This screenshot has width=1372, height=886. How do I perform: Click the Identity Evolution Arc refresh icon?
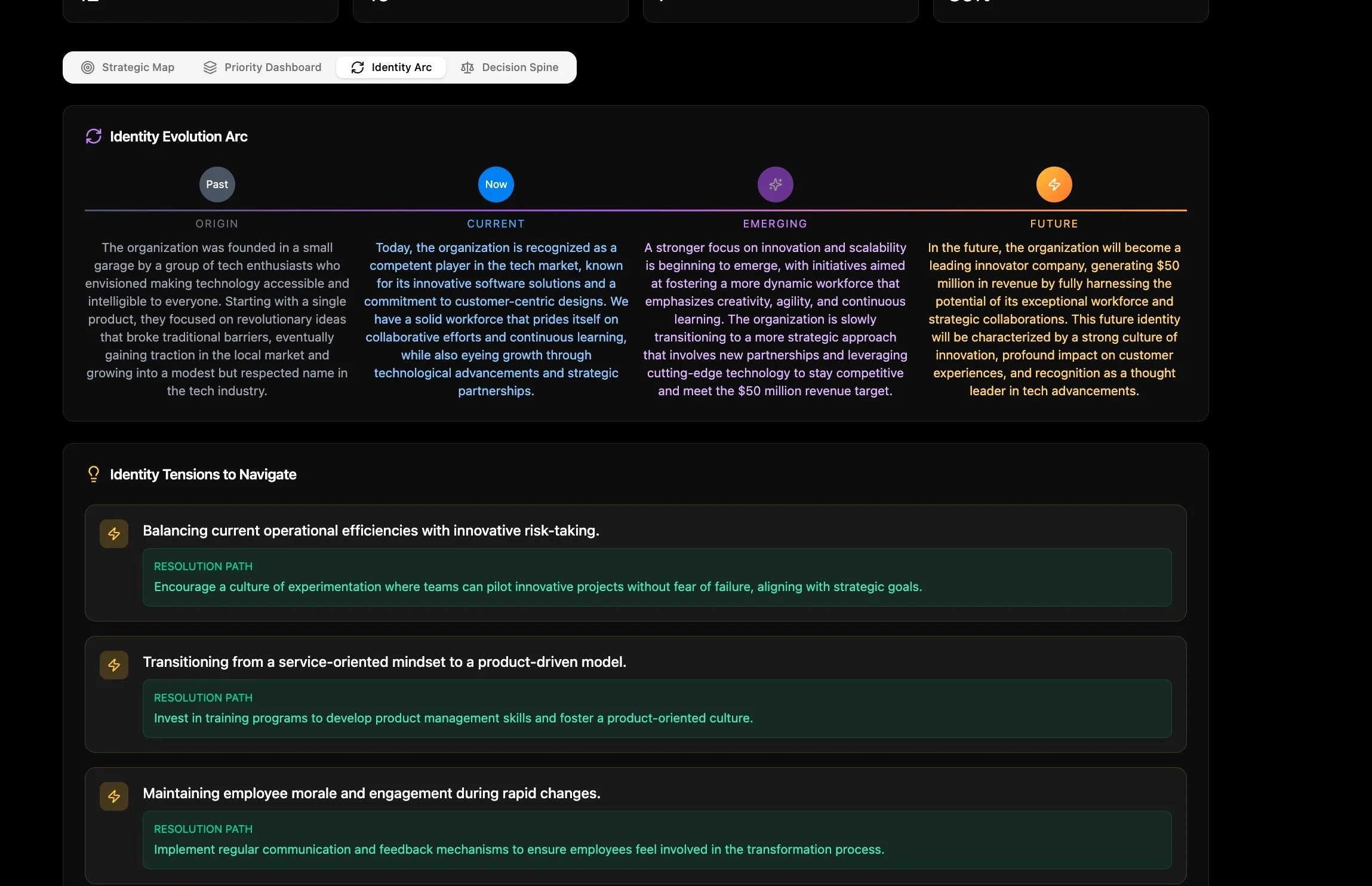(94, 137)
